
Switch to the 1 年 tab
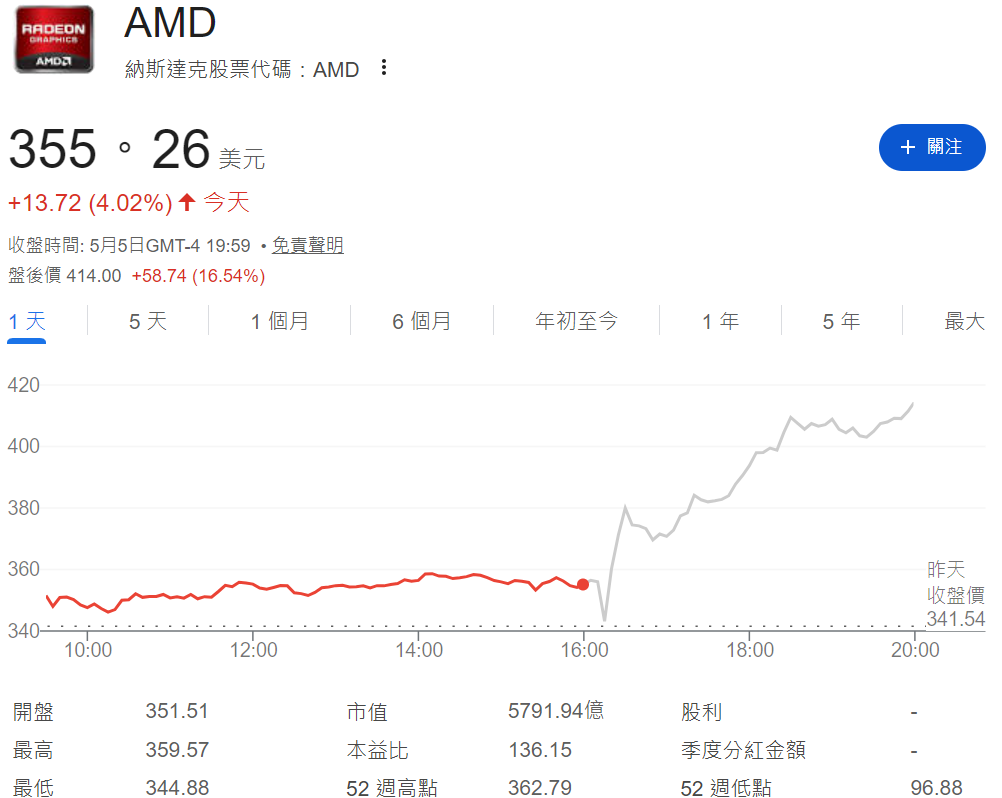click(x=720, y=321)
